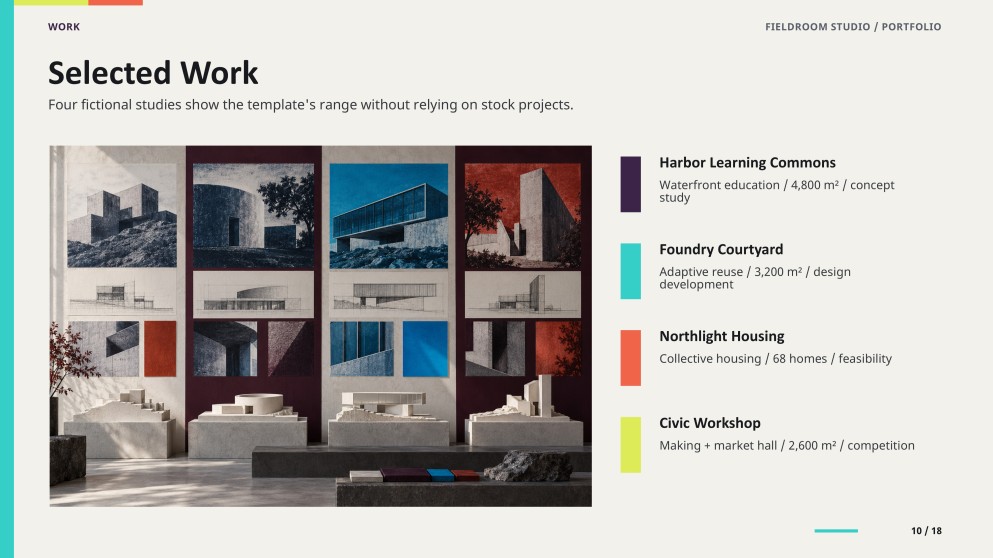Click the teal Foundry Courtyard swatch
The width and height of the screenshot is (993, 558).
click(631, 271)
